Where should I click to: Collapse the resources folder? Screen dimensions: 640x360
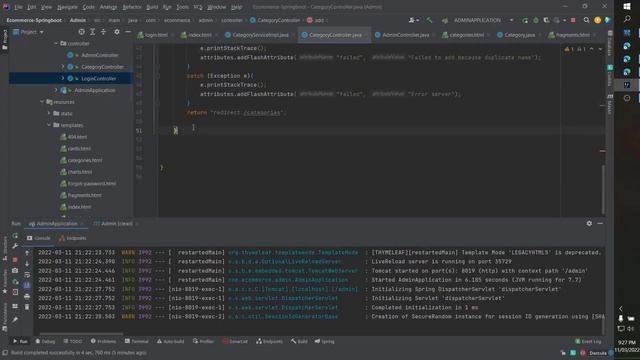point(42,102)
